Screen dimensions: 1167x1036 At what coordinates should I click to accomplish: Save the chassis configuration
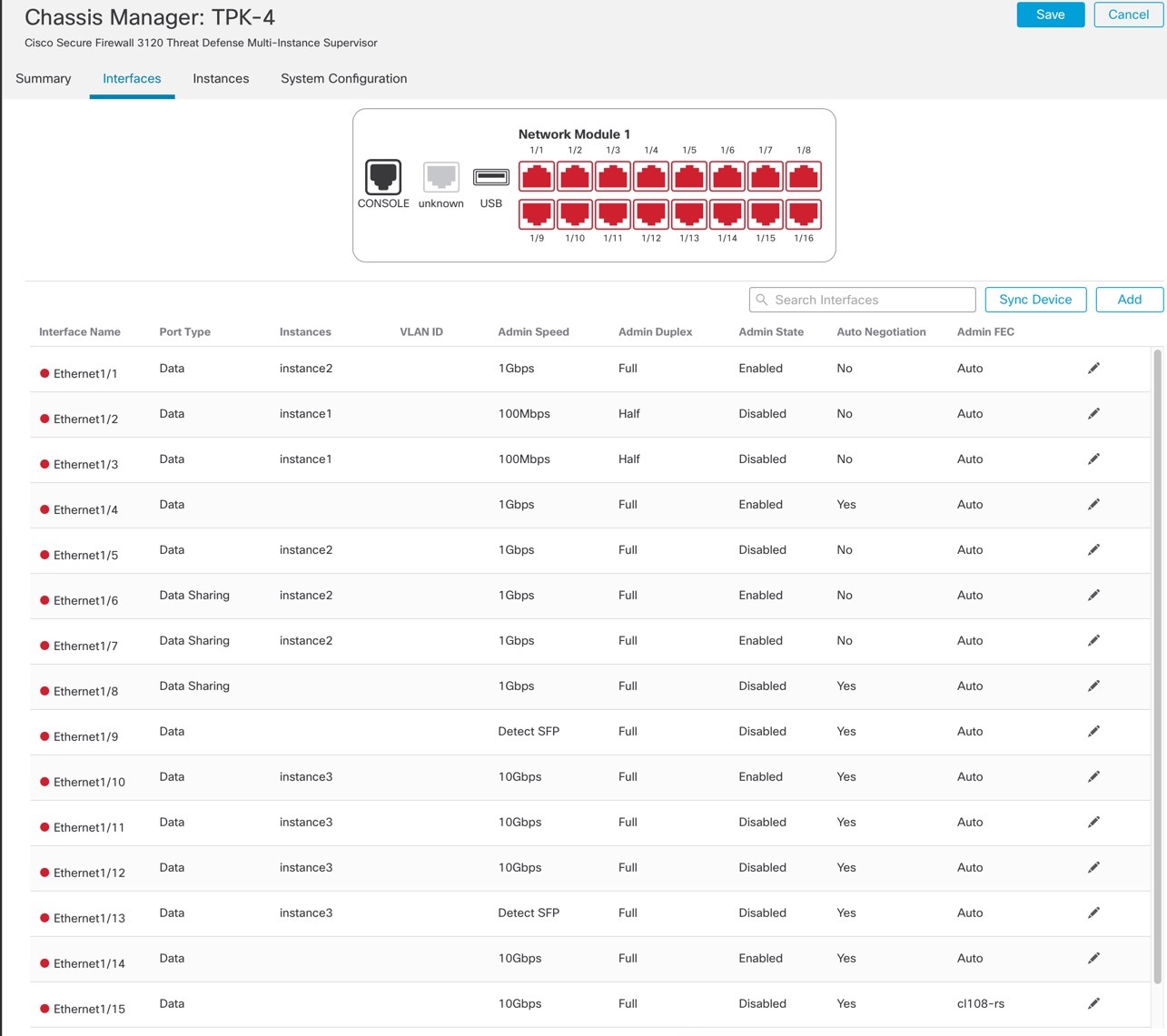tap(1050, 15)
